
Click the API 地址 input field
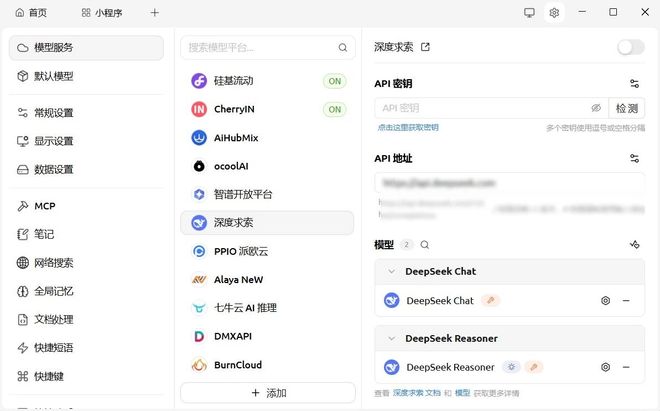pyautogui.click(x=509, y=183)
